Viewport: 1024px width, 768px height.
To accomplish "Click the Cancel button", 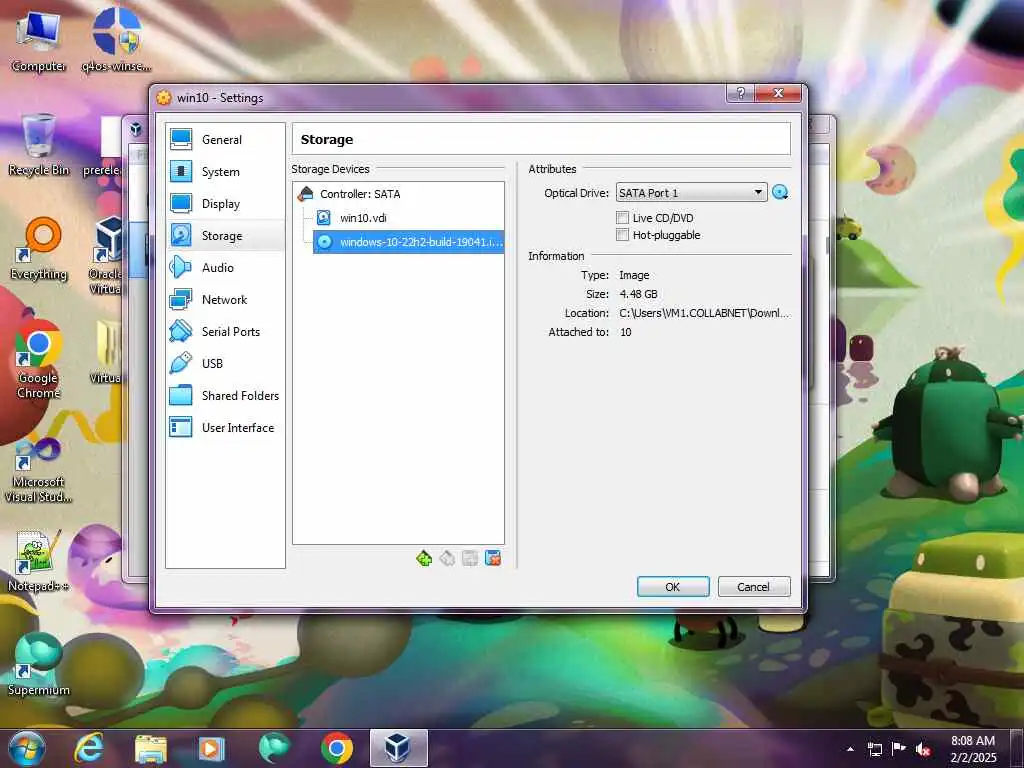I will [x=754, y=586].
